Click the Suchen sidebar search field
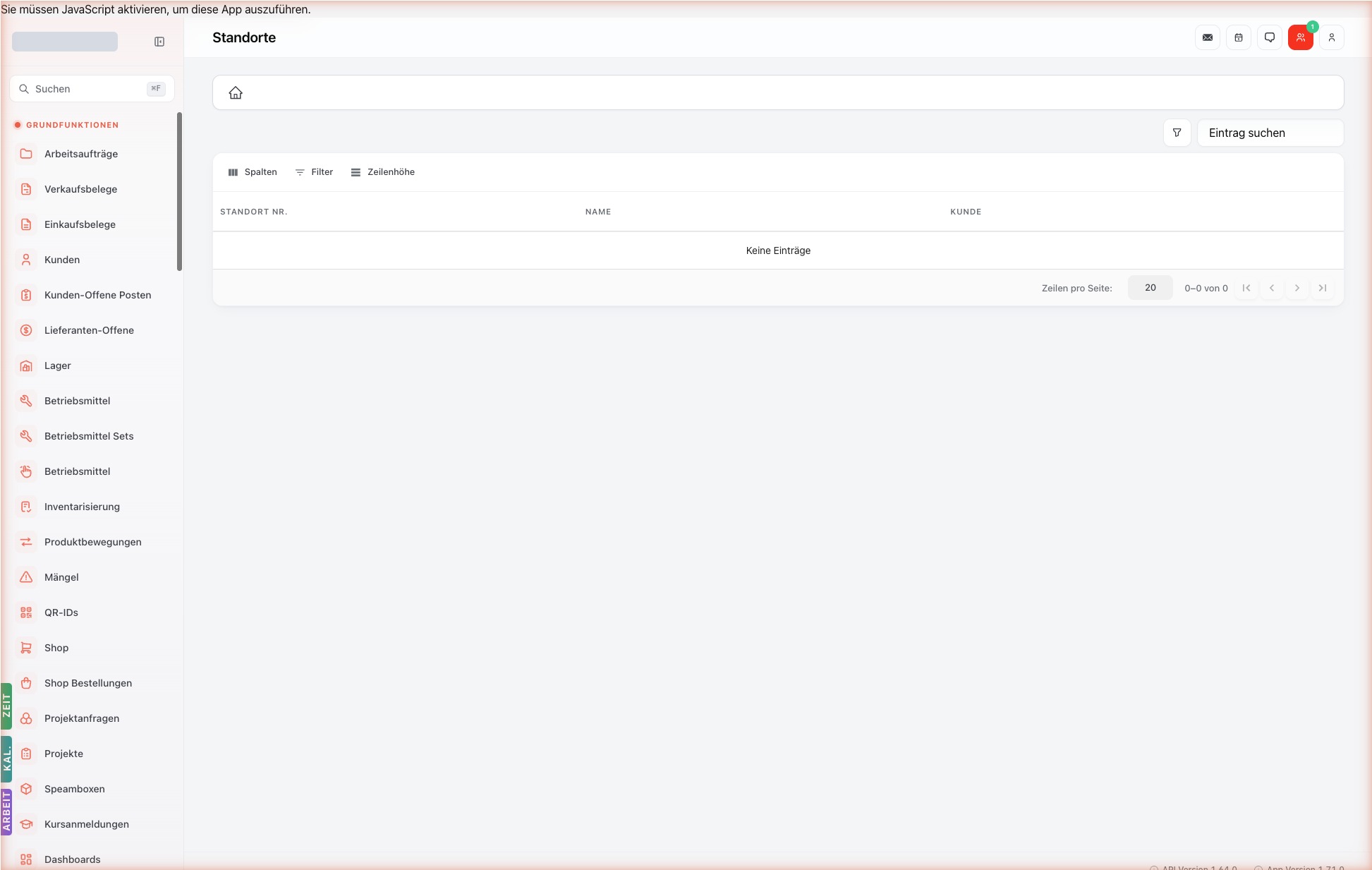Viewport: 1372px width, 870px height. (x=92, y=89)
